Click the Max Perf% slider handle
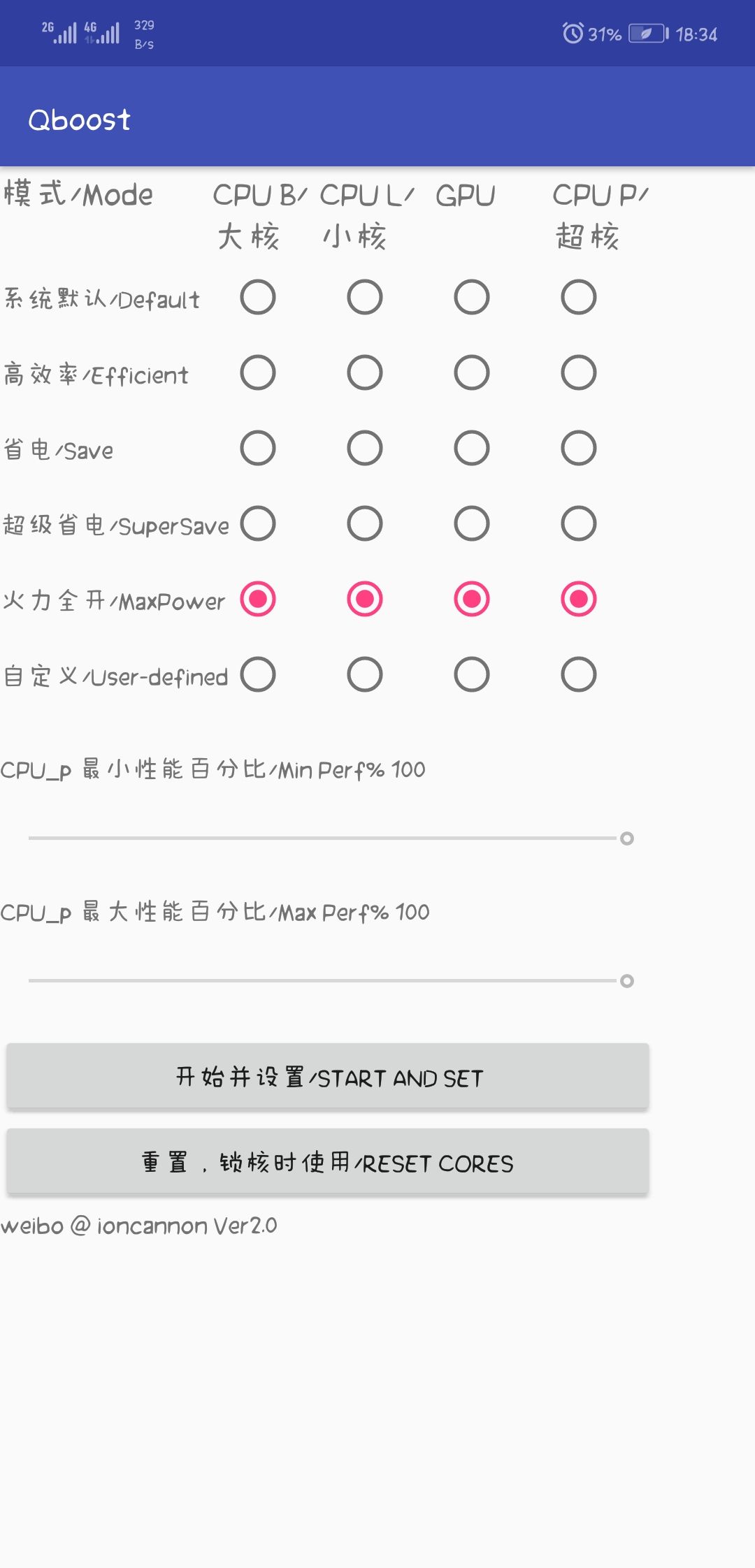 coord(627,981)
